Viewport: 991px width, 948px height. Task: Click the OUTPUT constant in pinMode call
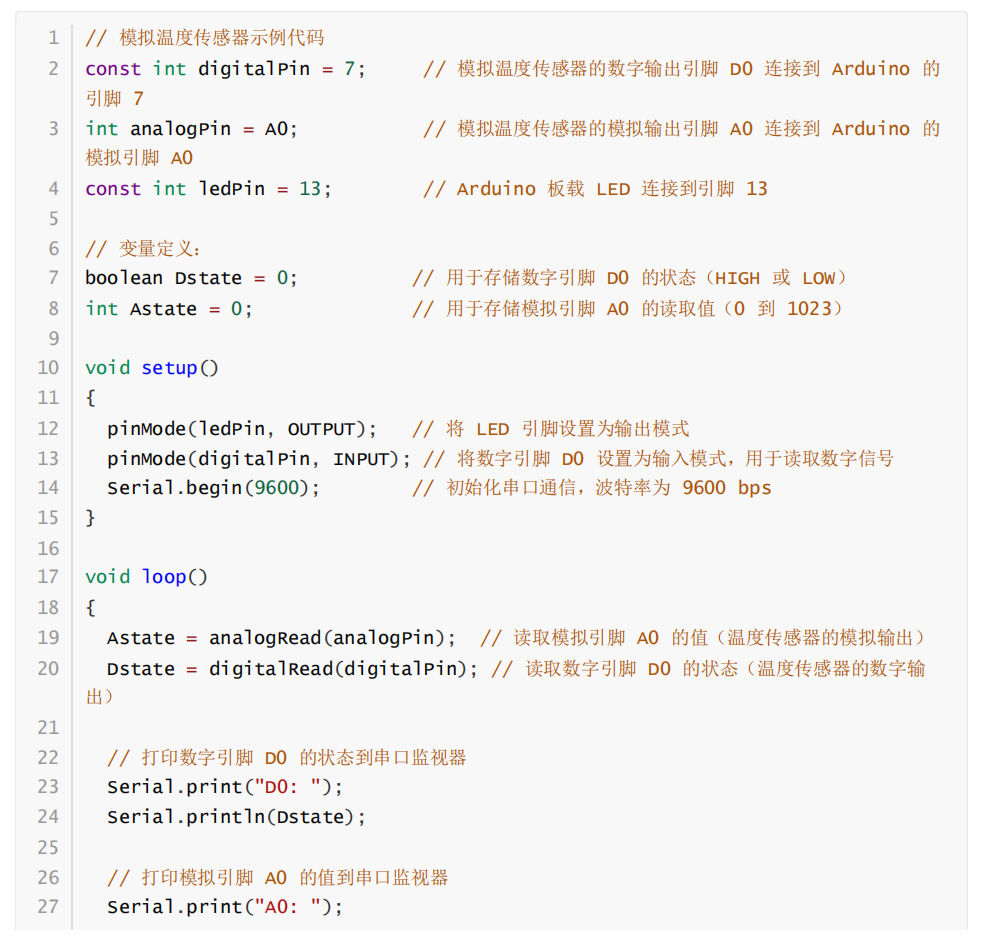tap(321, 429)
